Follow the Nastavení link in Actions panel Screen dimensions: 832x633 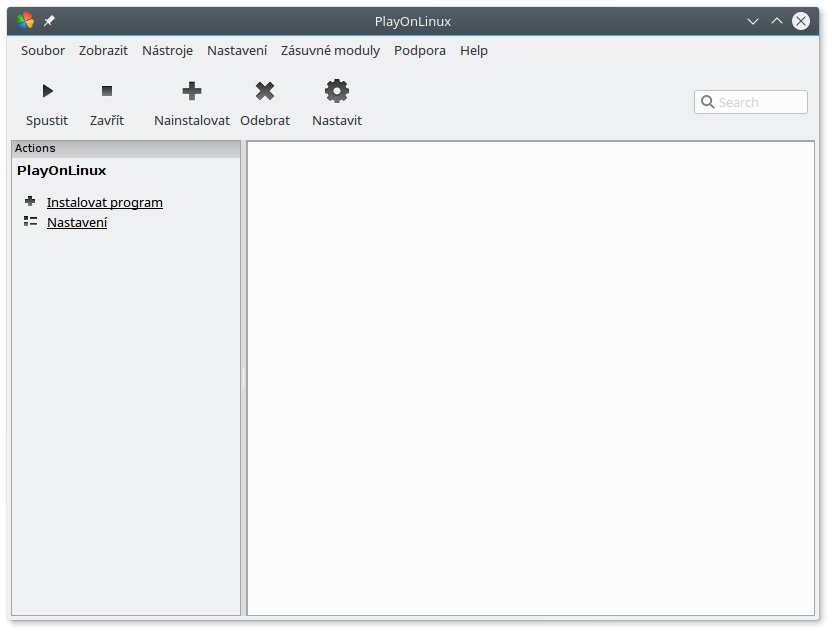77,222
